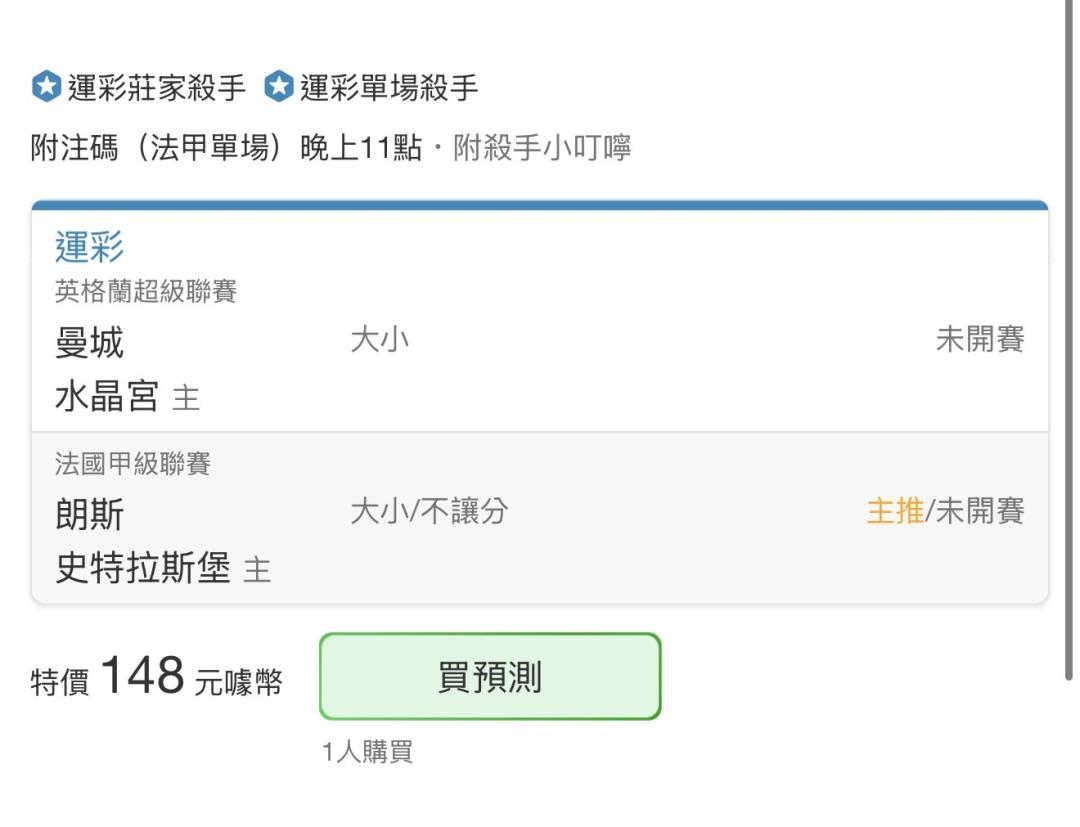Click the 1人購買 purchase count
The height and width of the screenshot is (827, 1080).
tap(368, 751)
